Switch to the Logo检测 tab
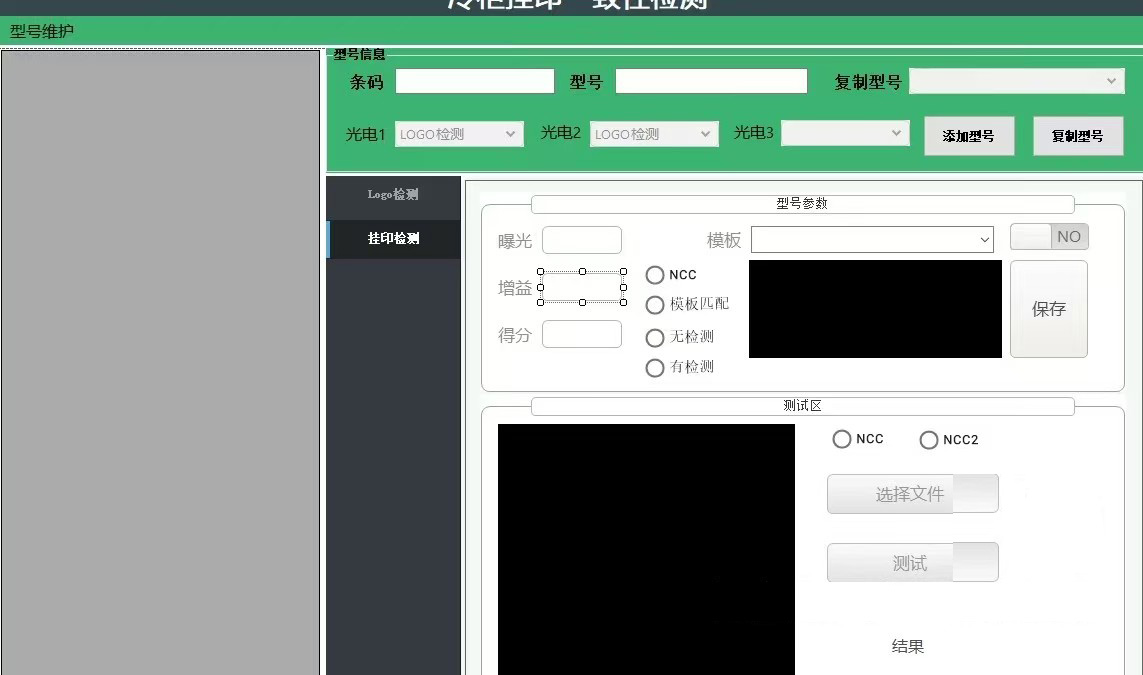1143x675 pixels. point(393,195)
